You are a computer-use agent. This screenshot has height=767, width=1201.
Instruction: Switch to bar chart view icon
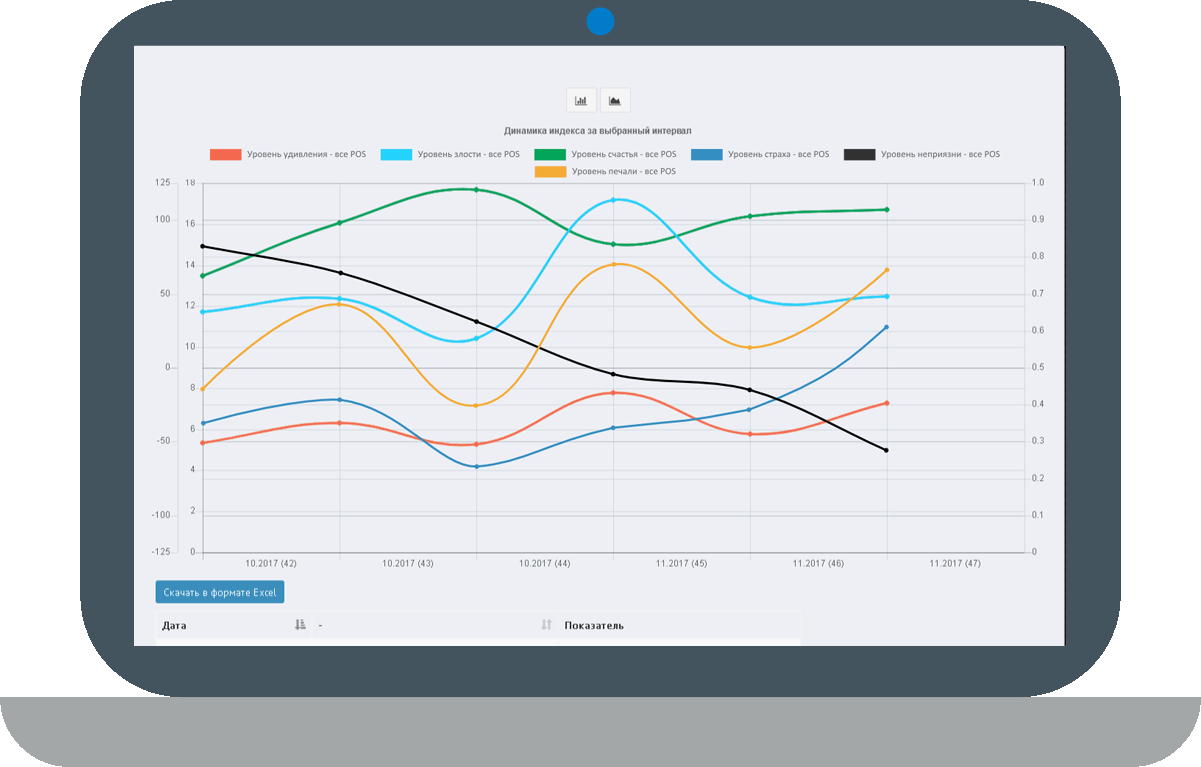tap(581, 100)
